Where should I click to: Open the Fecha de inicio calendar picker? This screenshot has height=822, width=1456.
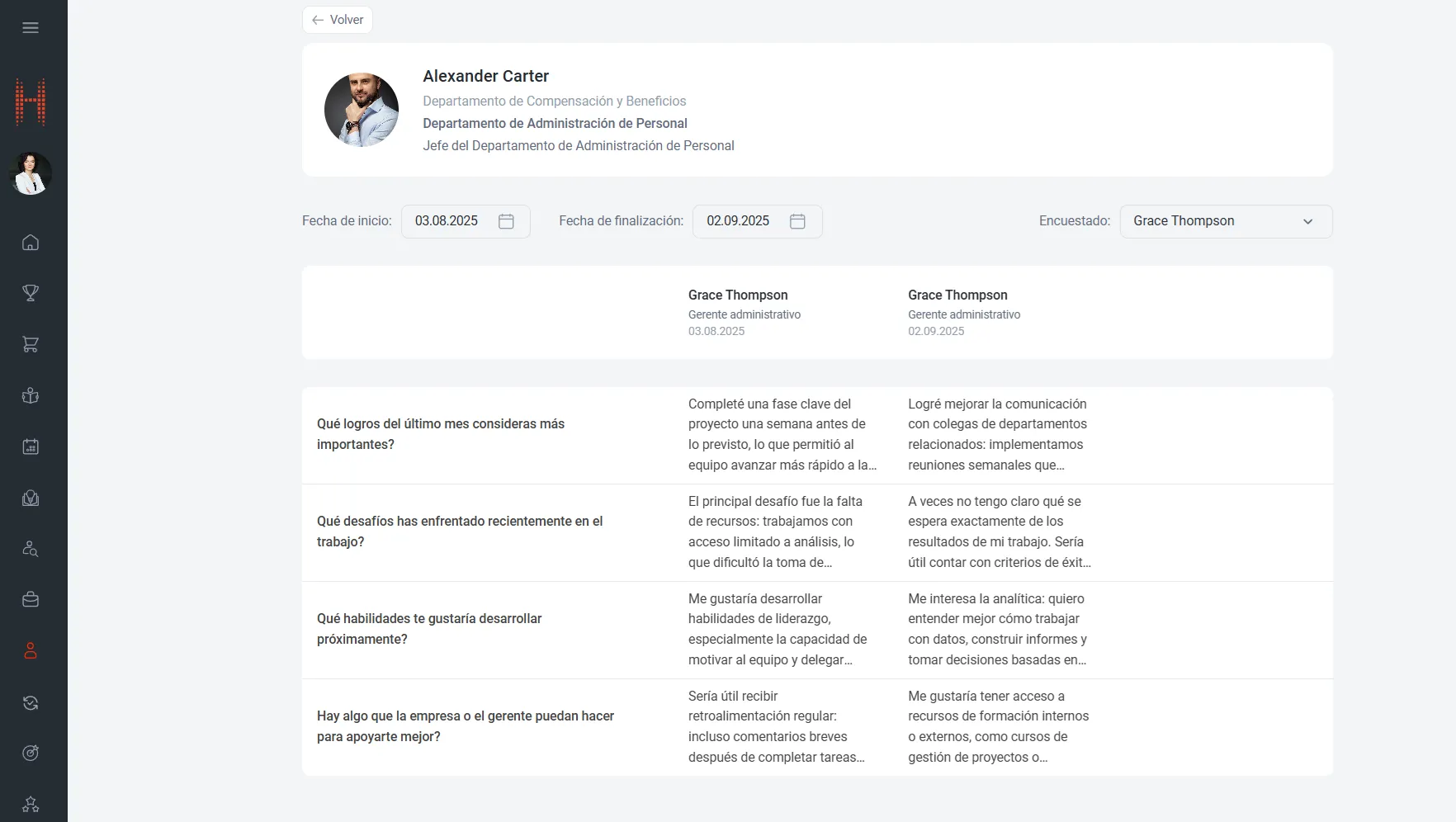point(506,221)
